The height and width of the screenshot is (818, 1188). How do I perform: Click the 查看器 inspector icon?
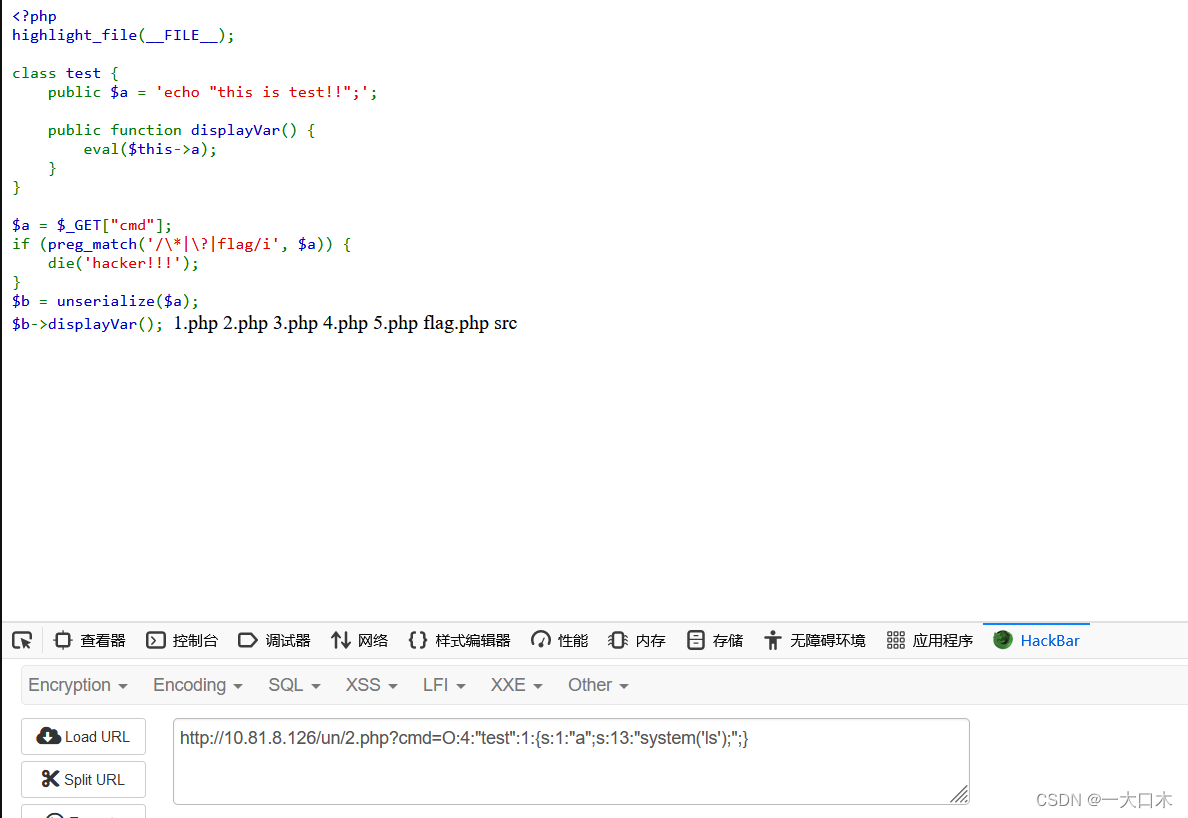pos(63,641)
